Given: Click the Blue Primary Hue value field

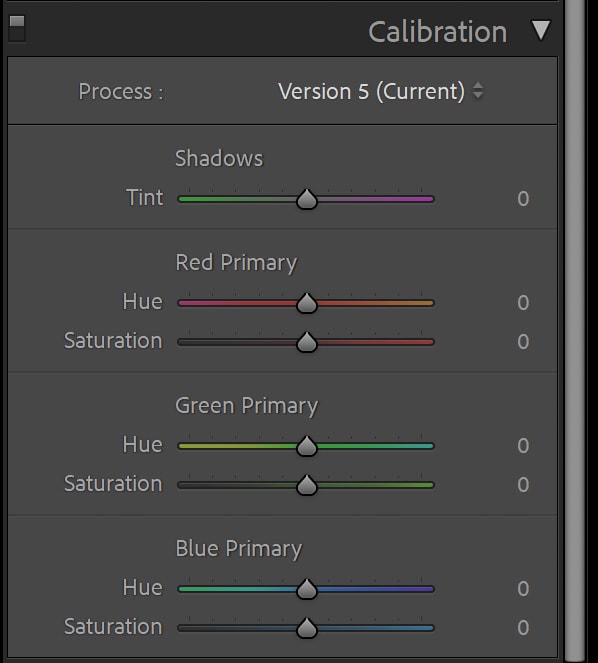Looking at the screenshot, I should [x=523, y=589].
